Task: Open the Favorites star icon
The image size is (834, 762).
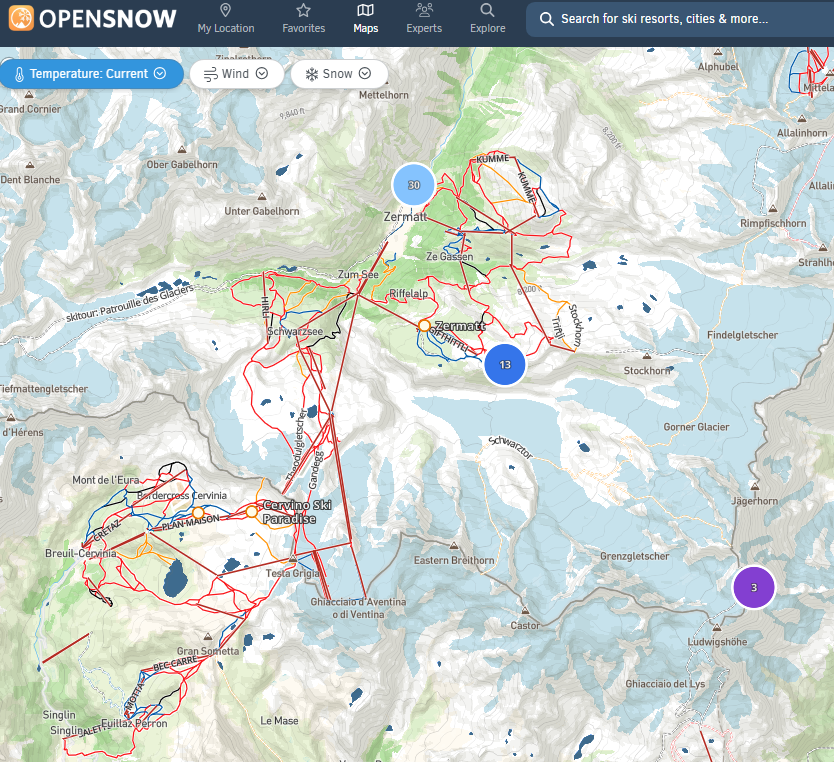Action: coord(303,11)
